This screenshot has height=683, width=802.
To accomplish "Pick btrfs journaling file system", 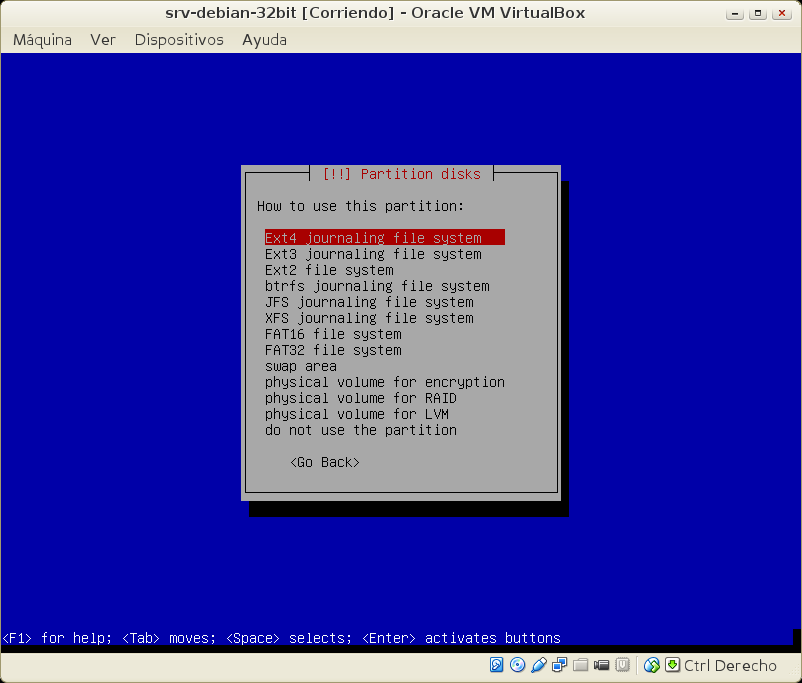I will pyautogui.click(x=377, y=286).
